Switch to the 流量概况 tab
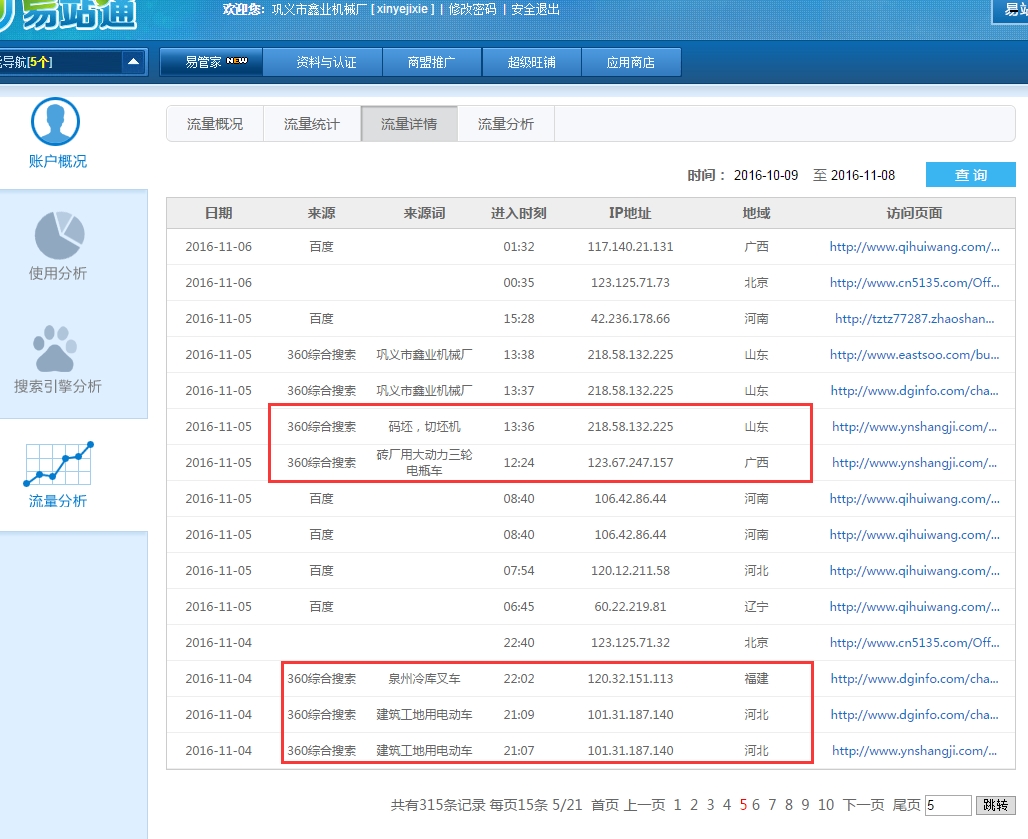Screen dimensions: 1028x839 coord(214,124)
